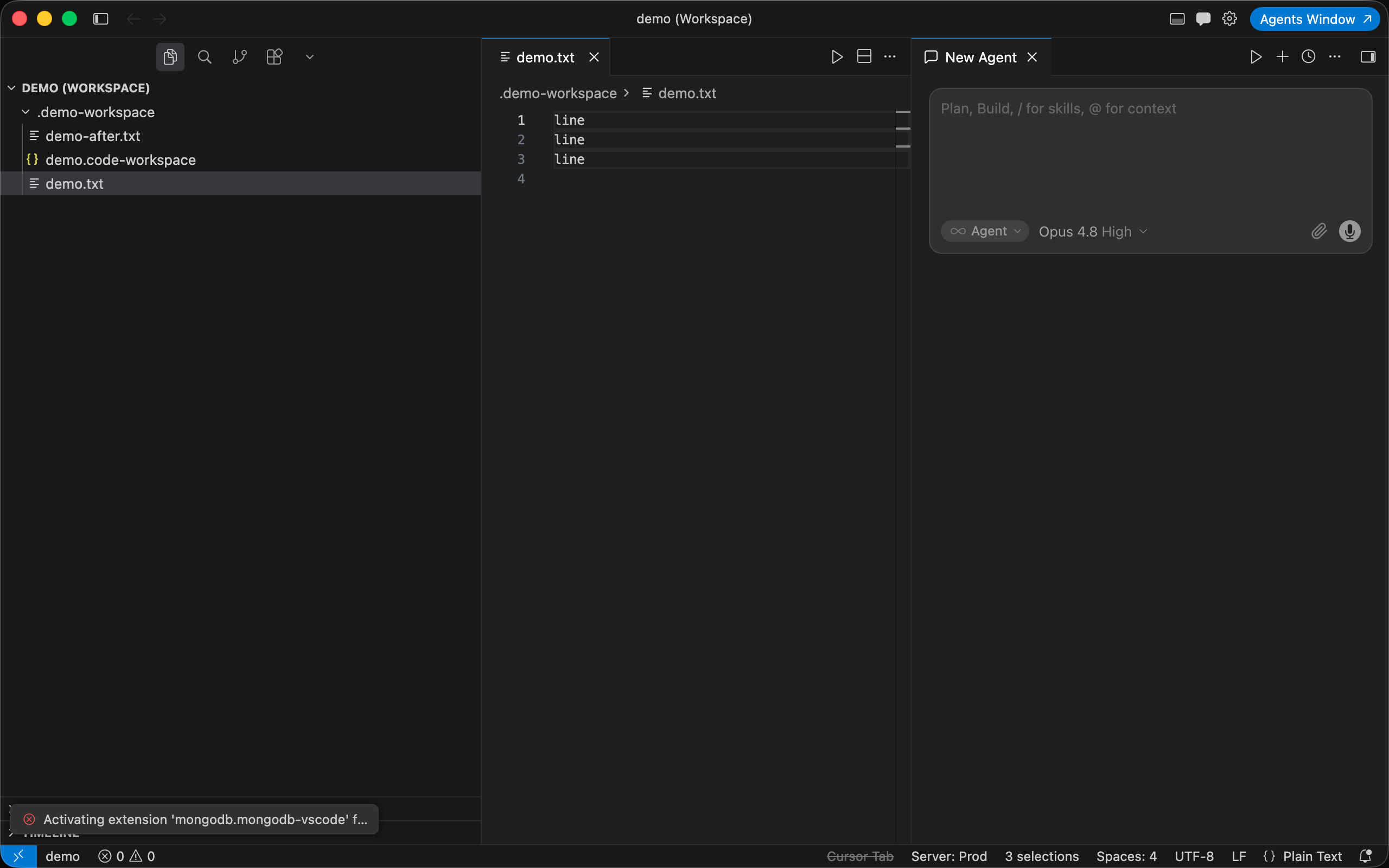Go forward with the right arrow

(x=160, y=19)
